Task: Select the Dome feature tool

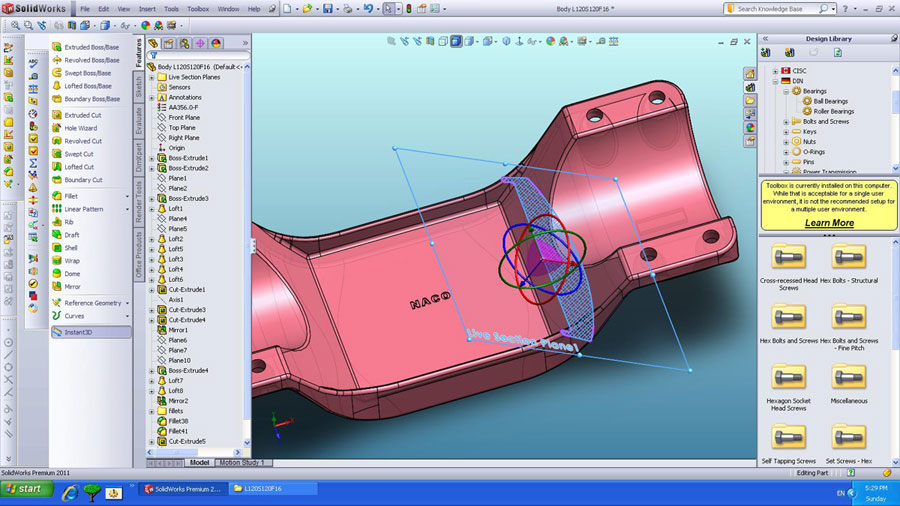Action: [x=66, y=274]
